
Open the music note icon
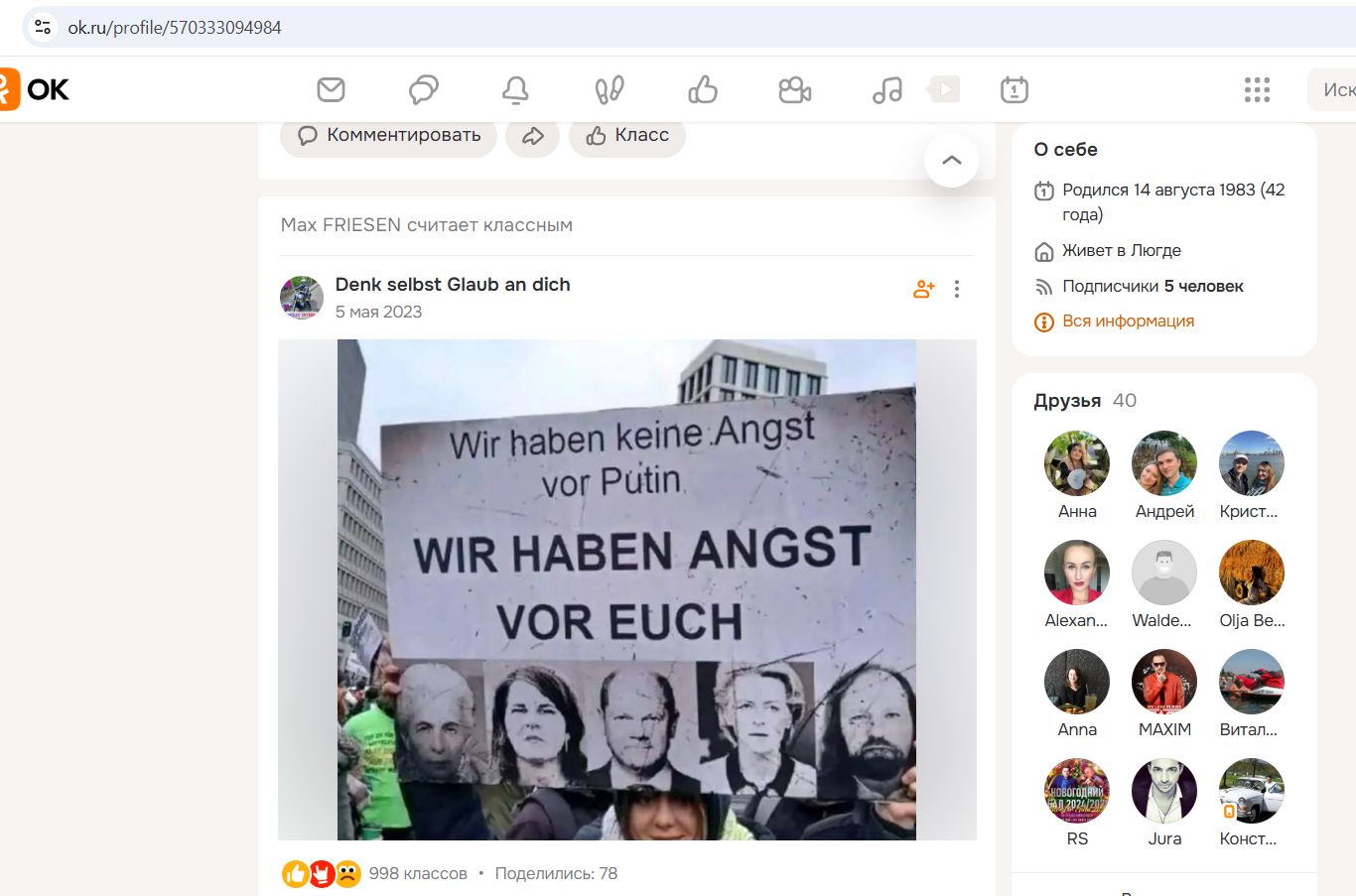click(x=887, y=90)
